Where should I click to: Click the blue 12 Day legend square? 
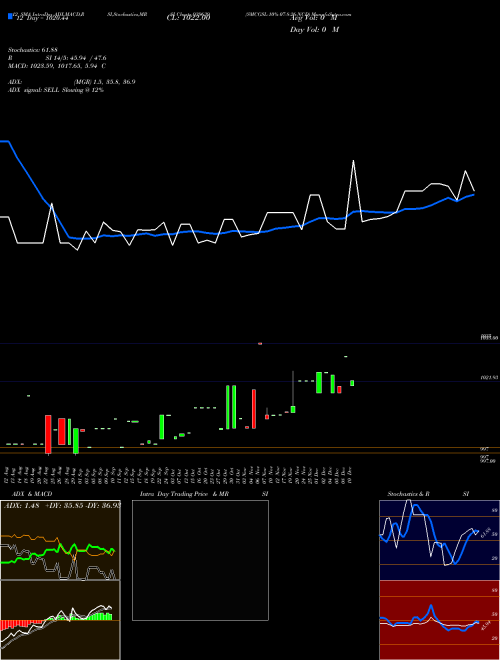11,17
